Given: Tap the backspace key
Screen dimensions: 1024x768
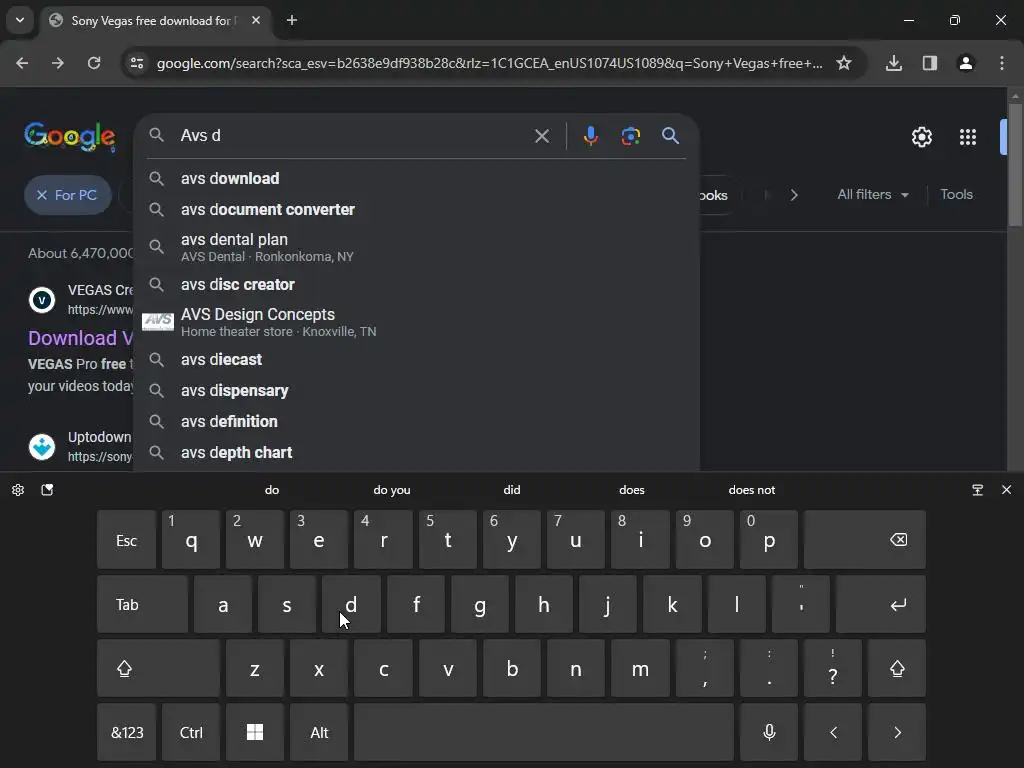Looking at the screenshot, I should pyautogui.click(x=865, y=539).
